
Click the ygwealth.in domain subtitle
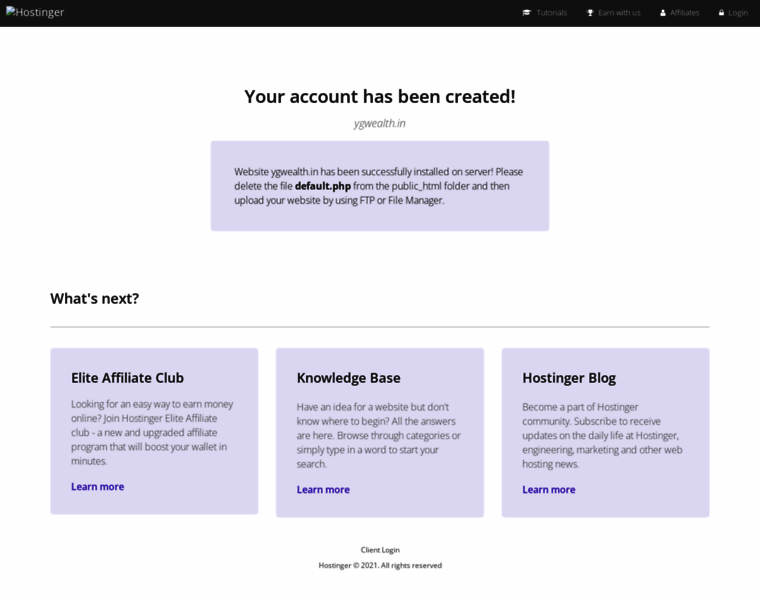coord(380,123)
